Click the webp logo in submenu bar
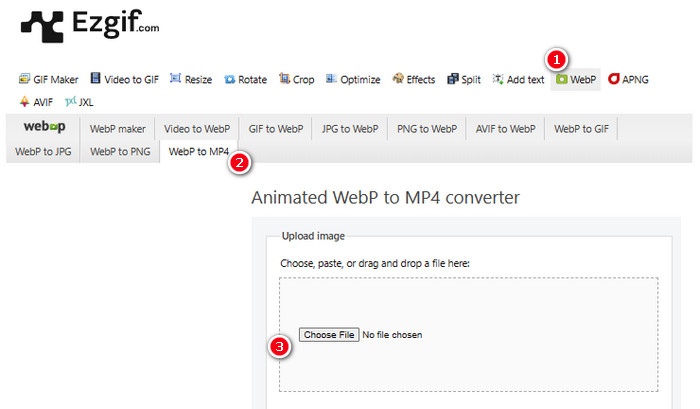The height and width of the screenshot is (409, 700). [44, 127]
